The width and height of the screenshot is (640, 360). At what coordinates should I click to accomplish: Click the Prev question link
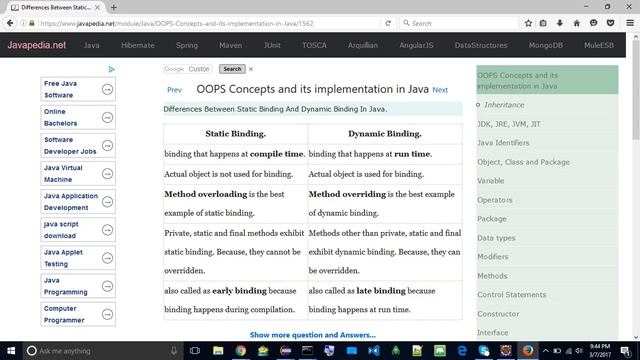tap(174, 90)
